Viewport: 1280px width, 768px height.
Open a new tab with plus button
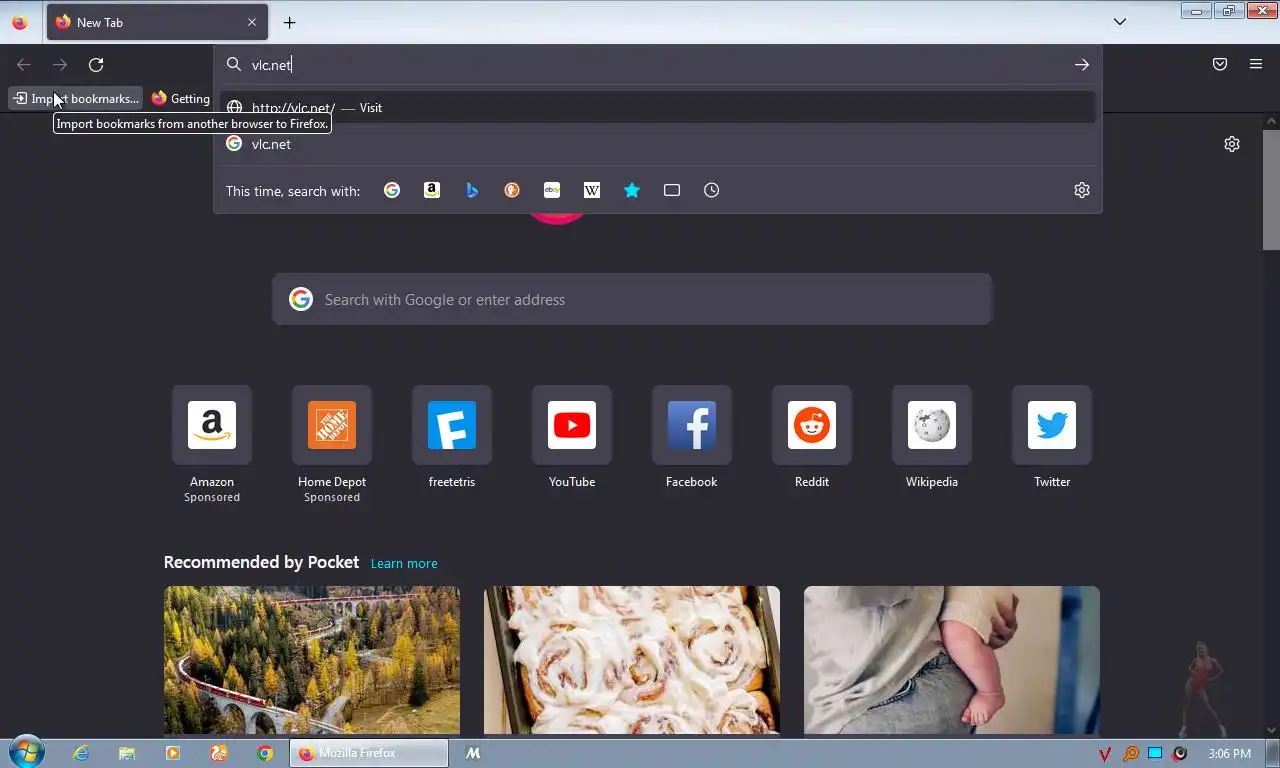tap(289, 22)
